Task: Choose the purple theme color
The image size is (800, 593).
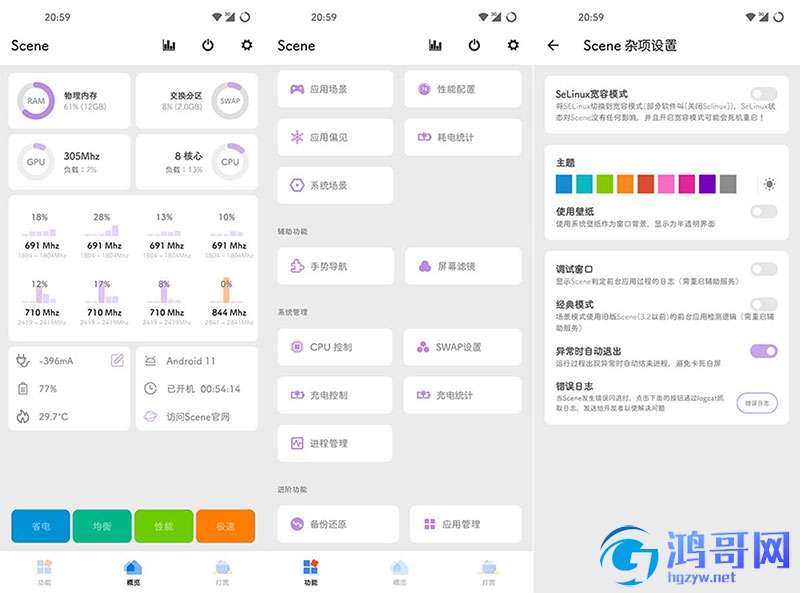Action: (707, 184)
